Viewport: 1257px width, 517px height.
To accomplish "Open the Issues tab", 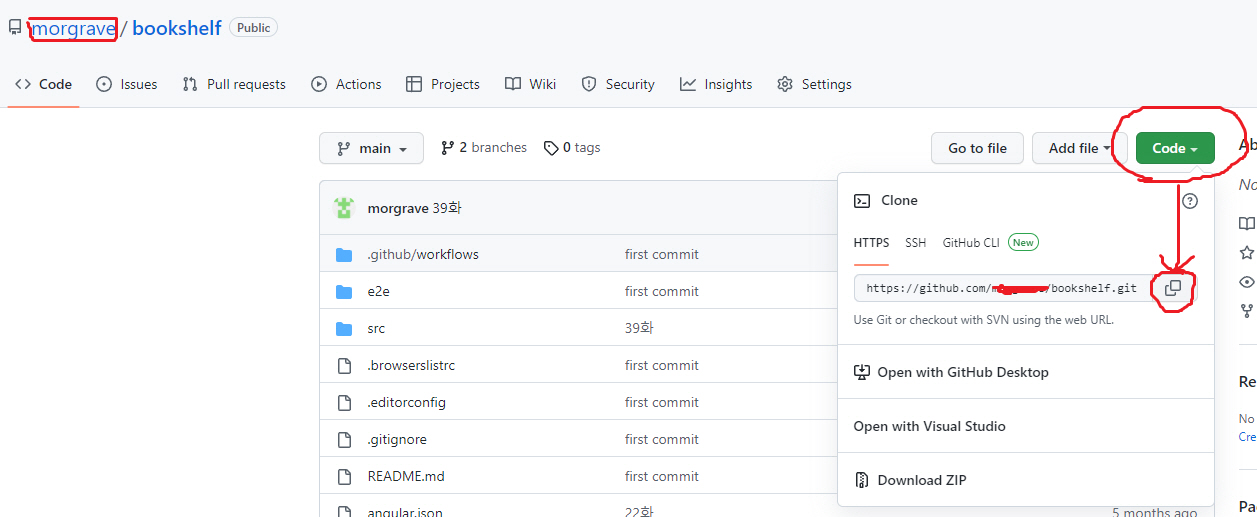I will tap(127, 84).
